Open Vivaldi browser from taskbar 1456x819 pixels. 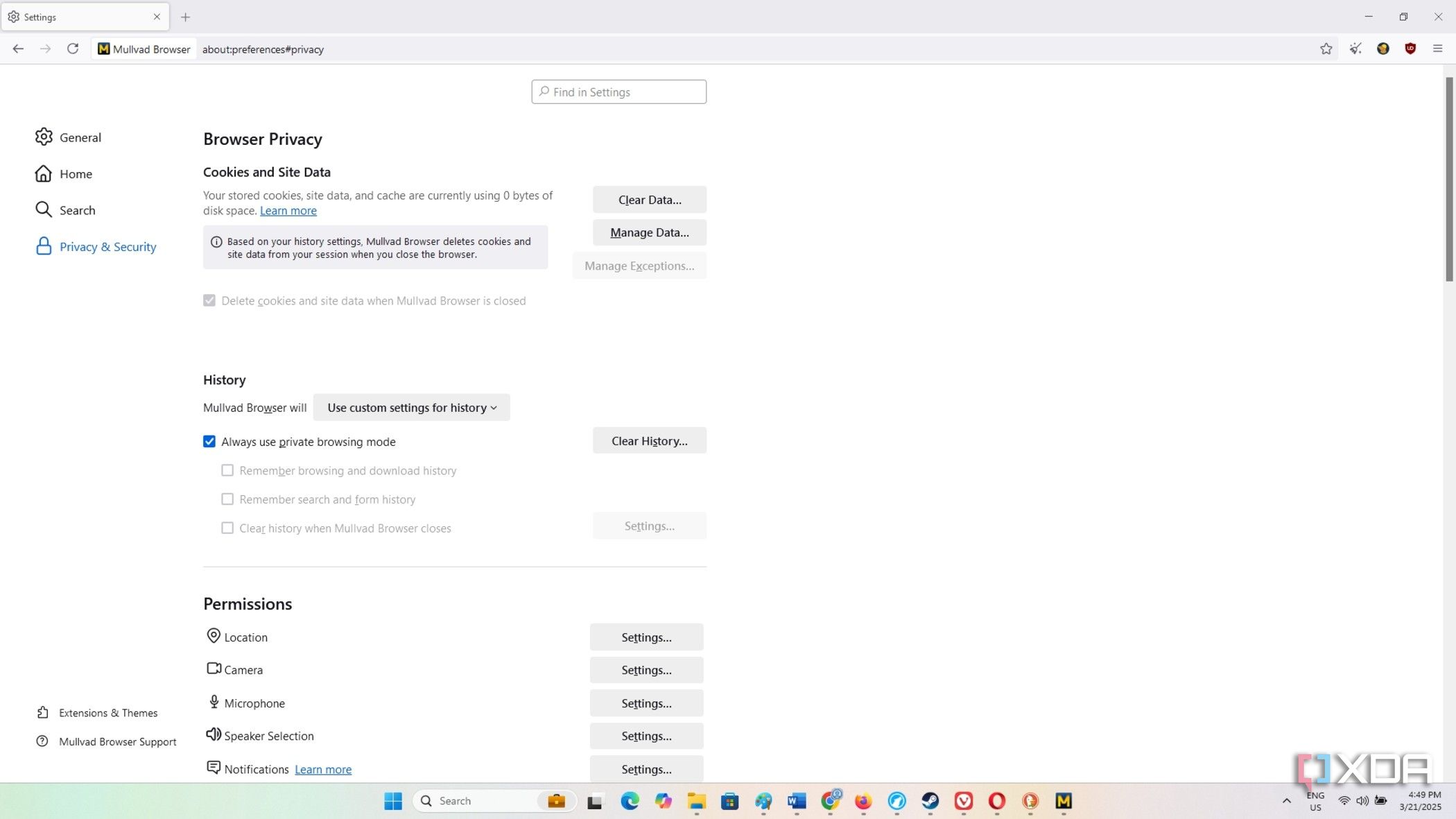point(964,801)
